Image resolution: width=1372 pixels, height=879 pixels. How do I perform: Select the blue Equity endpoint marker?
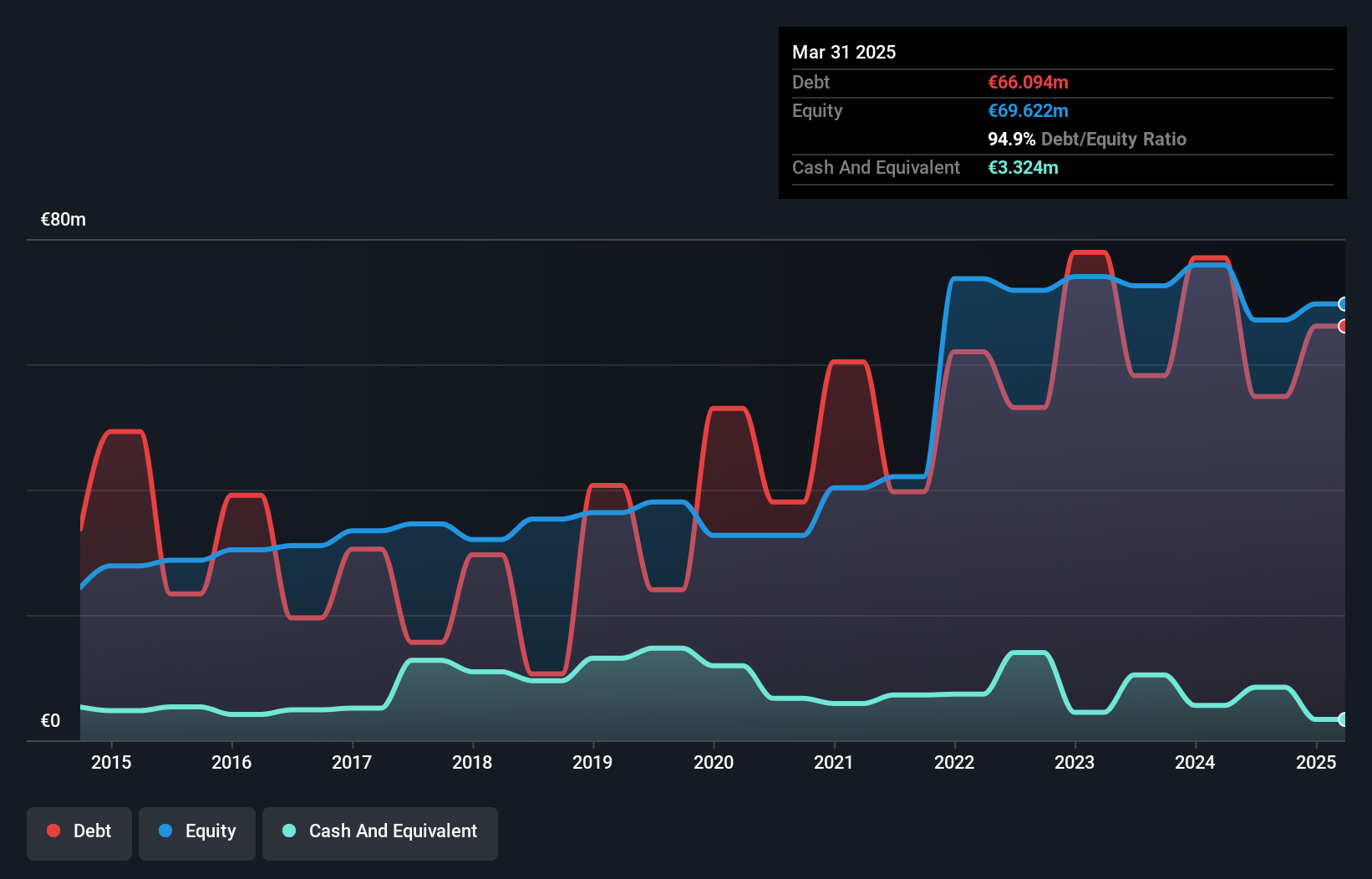[x=1343, y=304]
